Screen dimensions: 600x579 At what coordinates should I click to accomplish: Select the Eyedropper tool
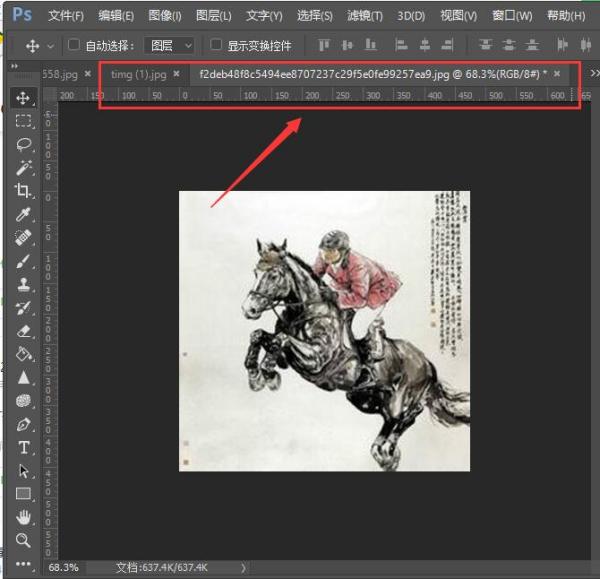tap(23, 214)
